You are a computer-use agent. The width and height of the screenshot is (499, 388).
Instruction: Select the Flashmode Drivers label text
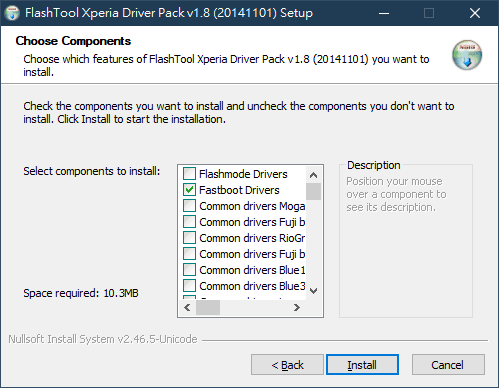click(243, 174)
